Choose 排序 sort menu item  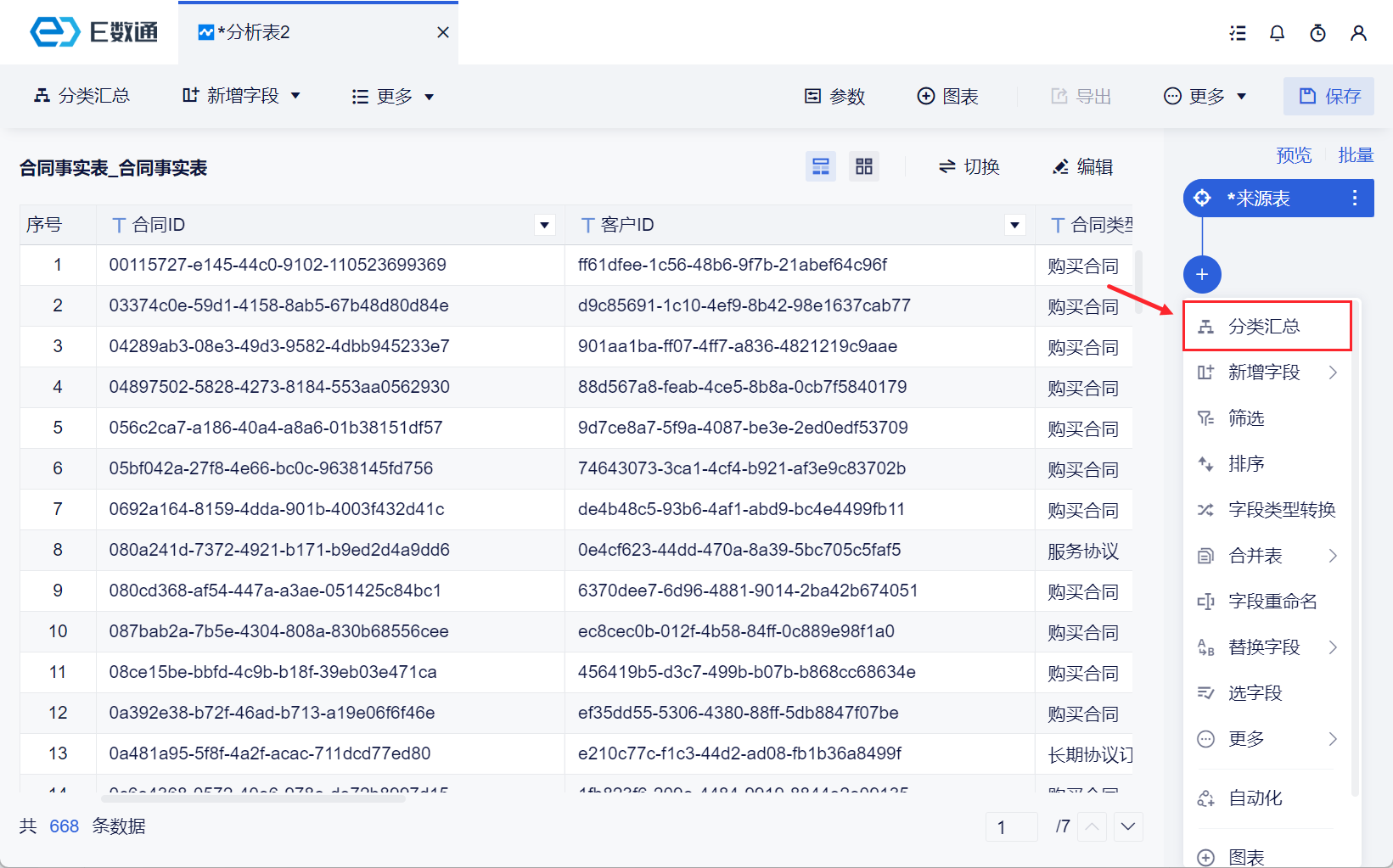pyautogui.click(x=1267, y=464)
